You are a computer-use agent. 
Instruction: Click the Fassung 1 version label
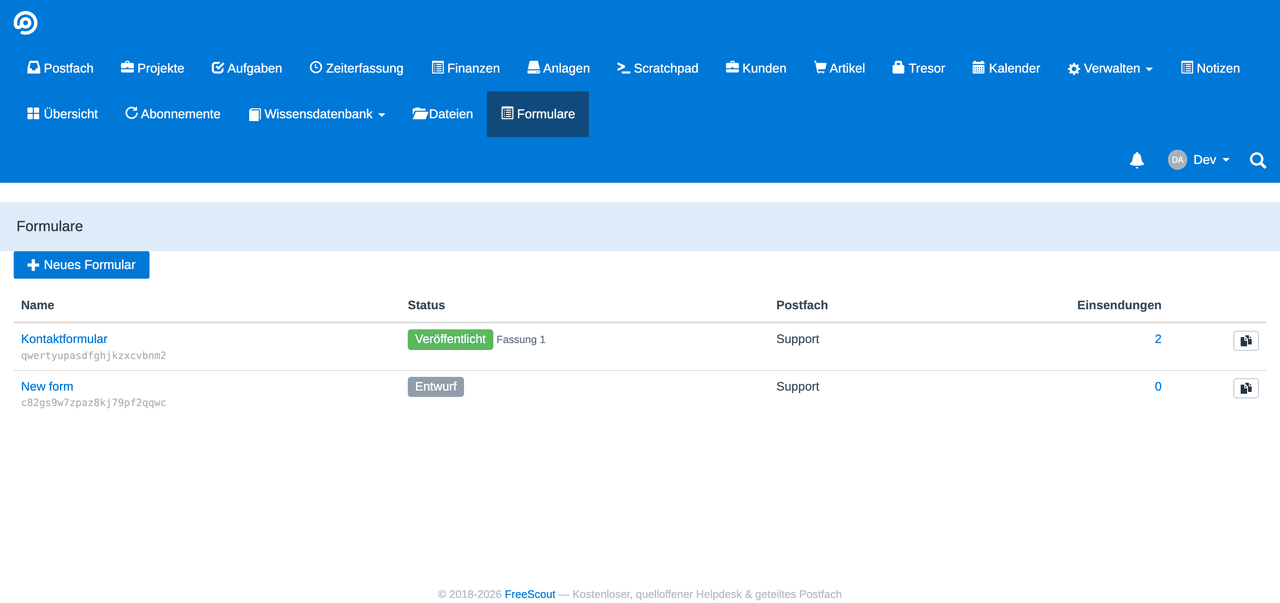tap(521, 340)
